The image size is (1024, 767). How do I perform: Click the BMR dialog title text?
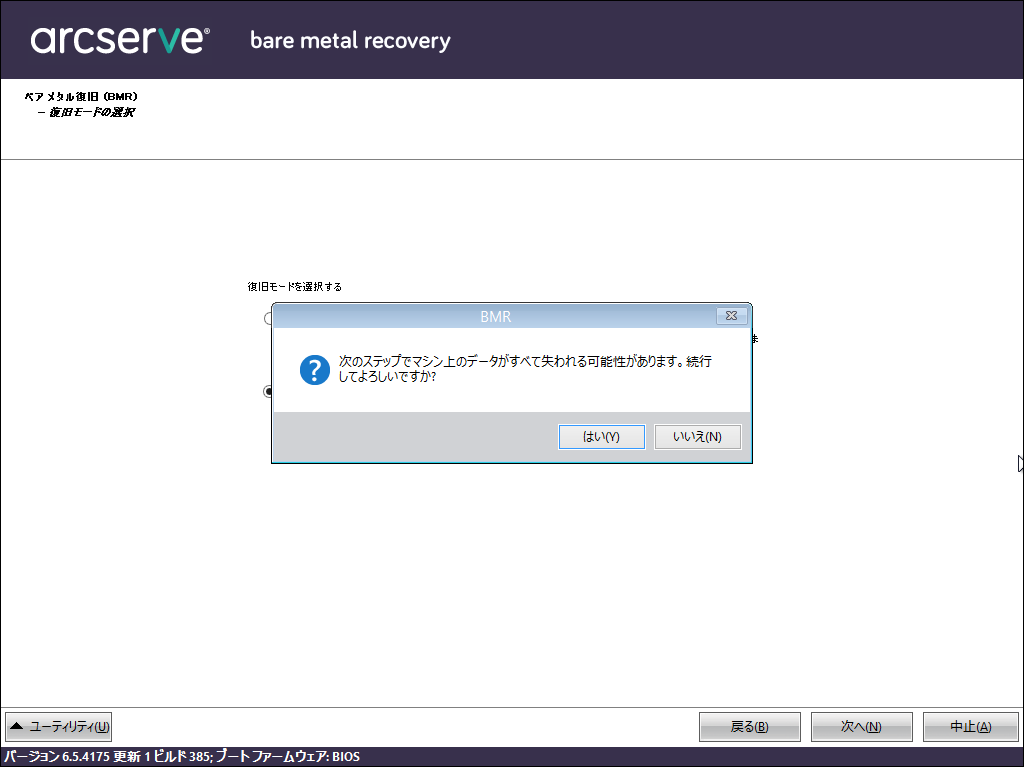coord(496,317)
